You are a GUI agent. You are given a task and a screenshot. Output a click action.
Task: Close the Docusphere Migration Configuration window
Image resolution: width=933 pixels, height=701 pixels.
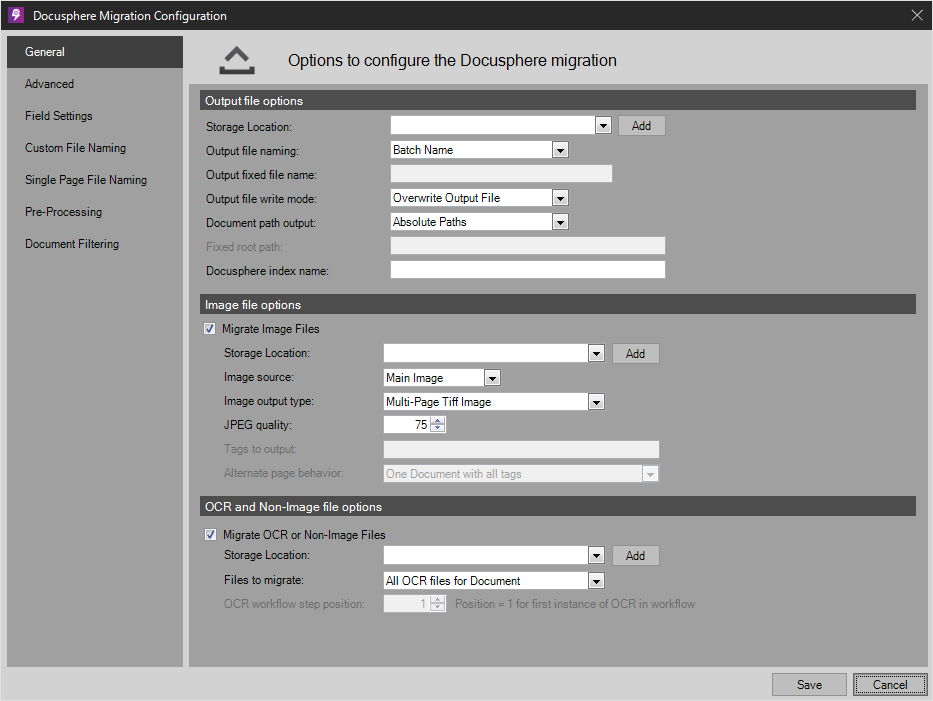[x=917, y=15]
